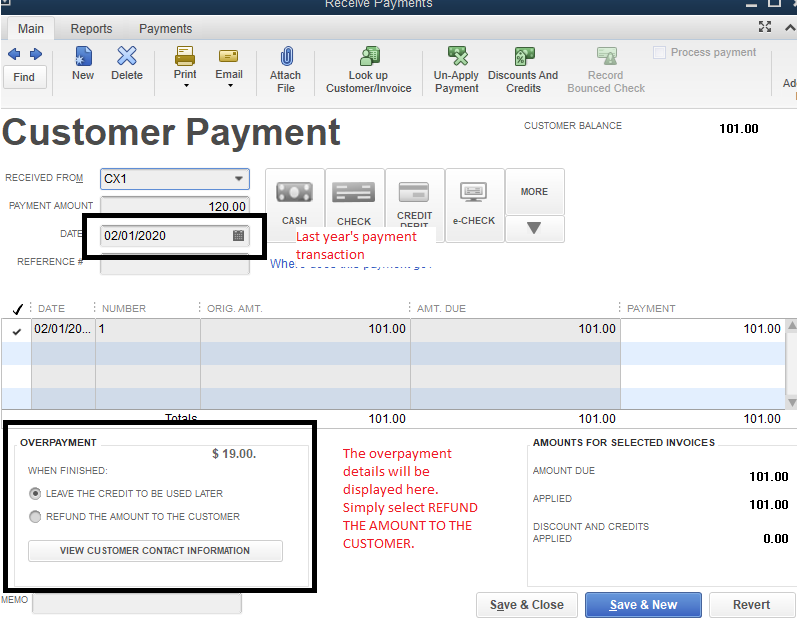
Task: Click the ORIG. AMT. column header
Action: point(234,308)
